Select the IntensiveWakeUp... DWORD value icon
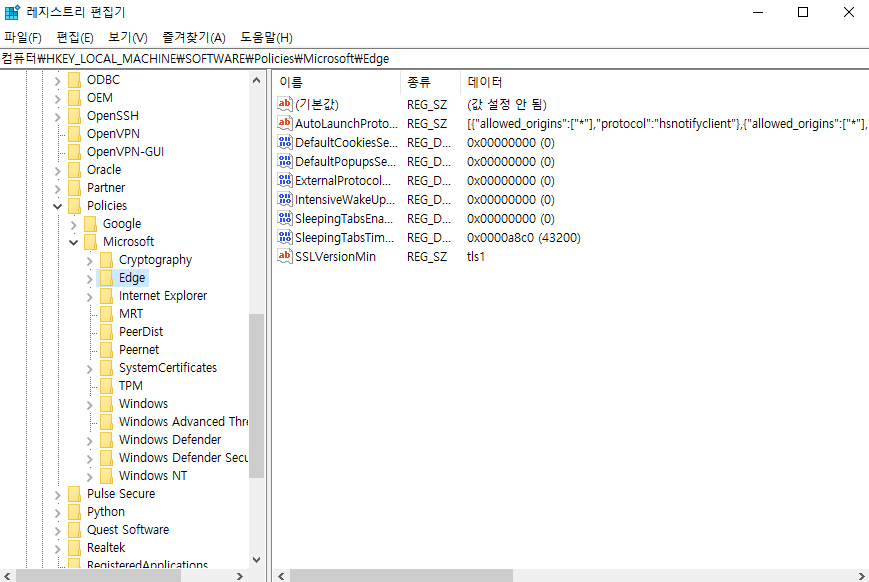This screenshot has width=869, height=582. click(x=285, y=199)
